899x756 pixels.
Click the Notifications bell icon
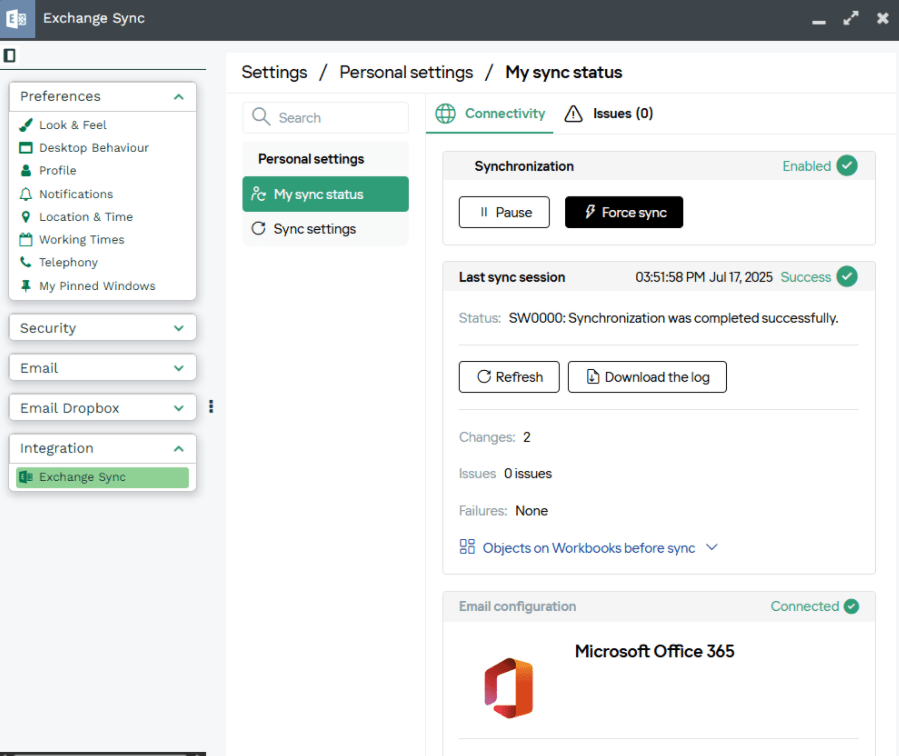[x=26, y=194]
